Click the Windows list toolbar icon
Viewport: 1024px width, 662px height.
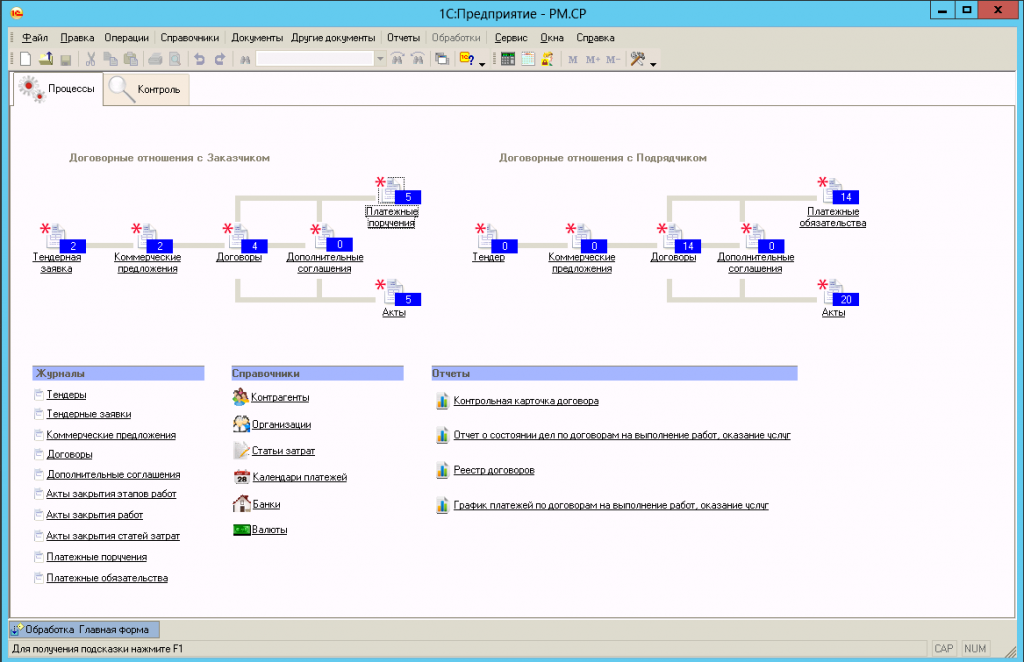tap(442, 59)
